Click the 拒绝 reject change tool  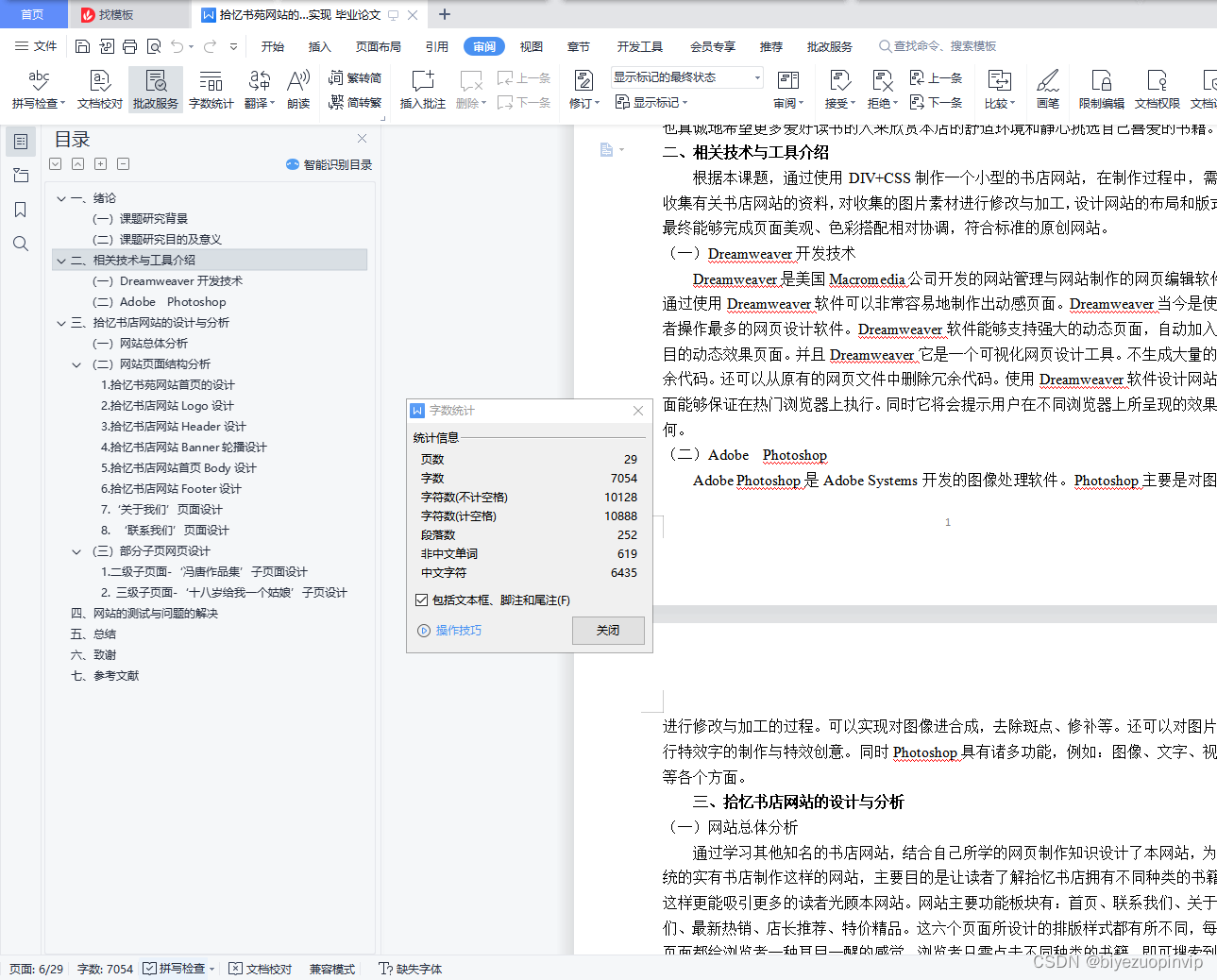[x=883, y=90]
